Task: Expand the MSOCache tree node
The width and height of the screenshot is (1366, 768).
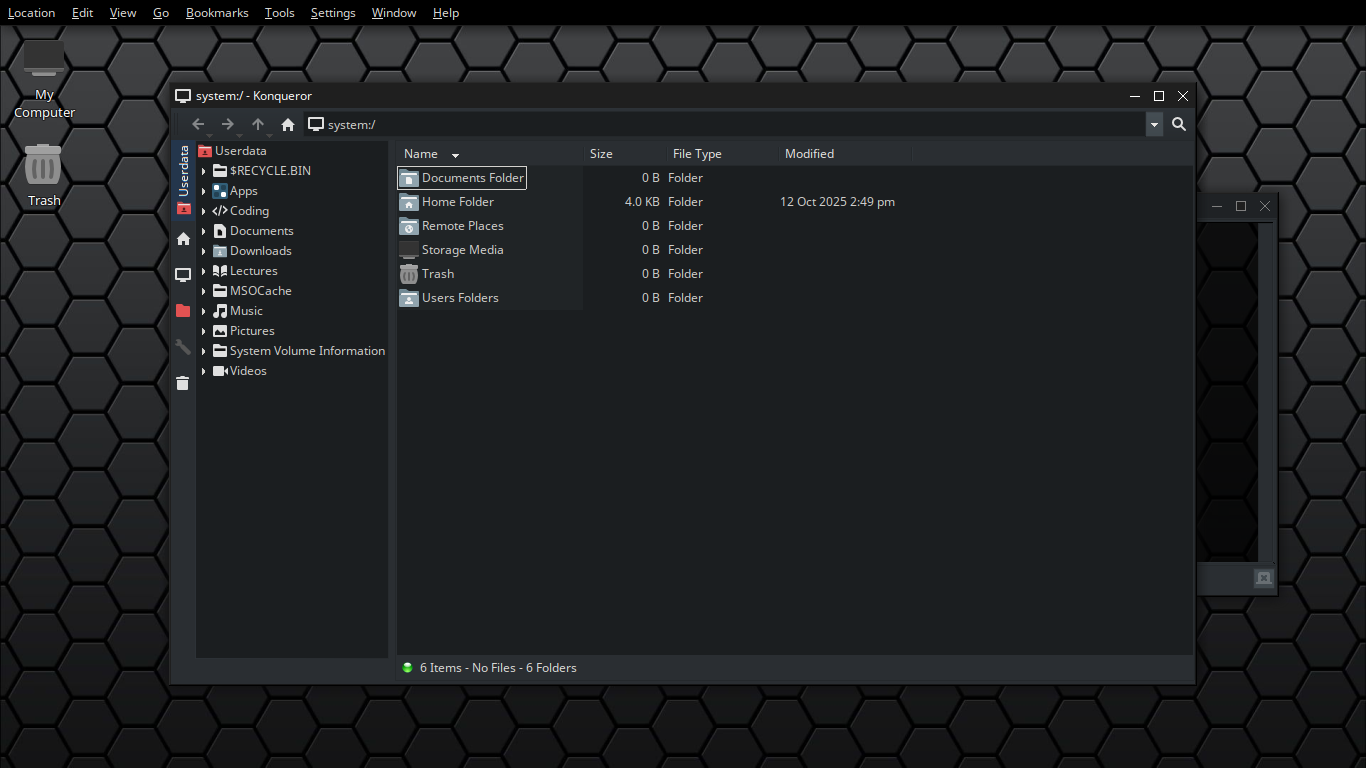Action: coord(204,291)
